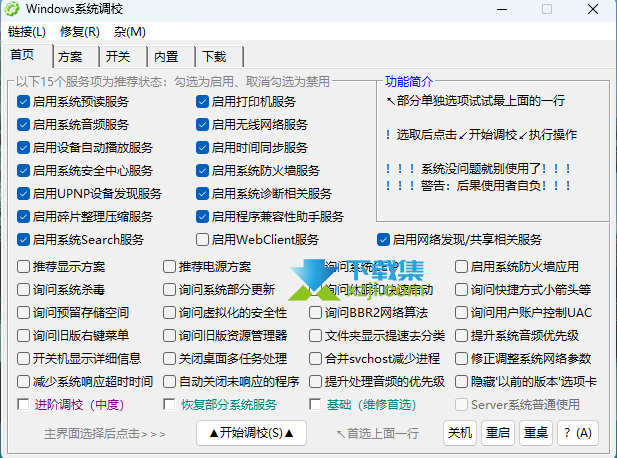Open help with ？(A) button
This screenshot has height=458, width=617.
pyautogui.click(x=578, y=433)
